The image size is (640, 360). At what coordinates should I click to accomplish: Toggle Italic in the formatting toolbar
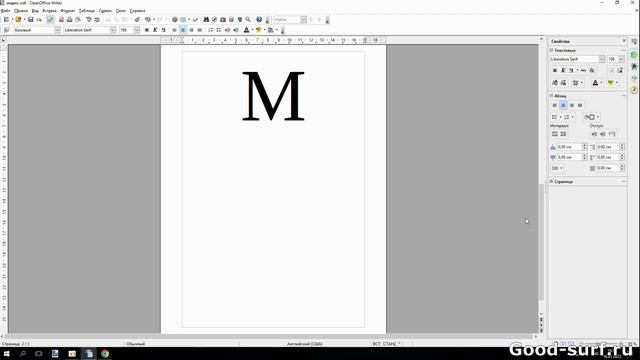(x=155, y=30)
